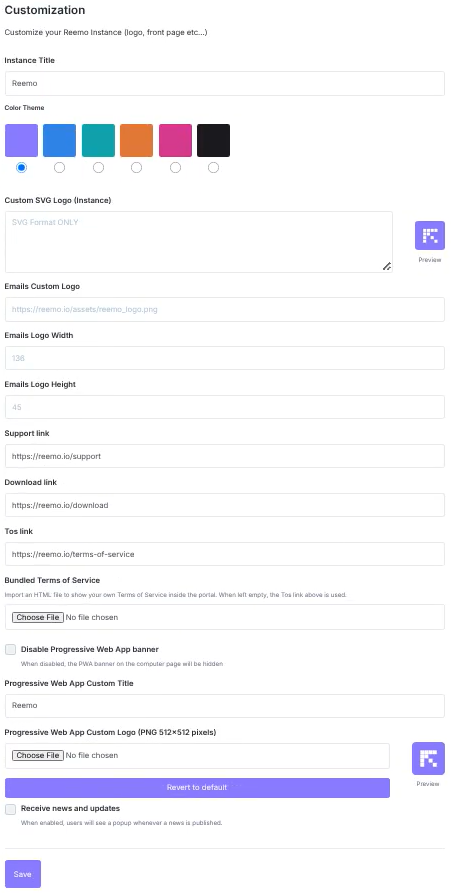Click 'Receive news and updates' label text

tap(70, 809)
